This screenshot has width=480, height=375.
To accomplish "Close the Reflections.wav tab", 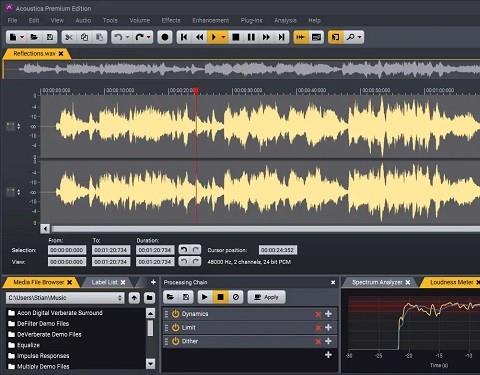I will 61,53.
